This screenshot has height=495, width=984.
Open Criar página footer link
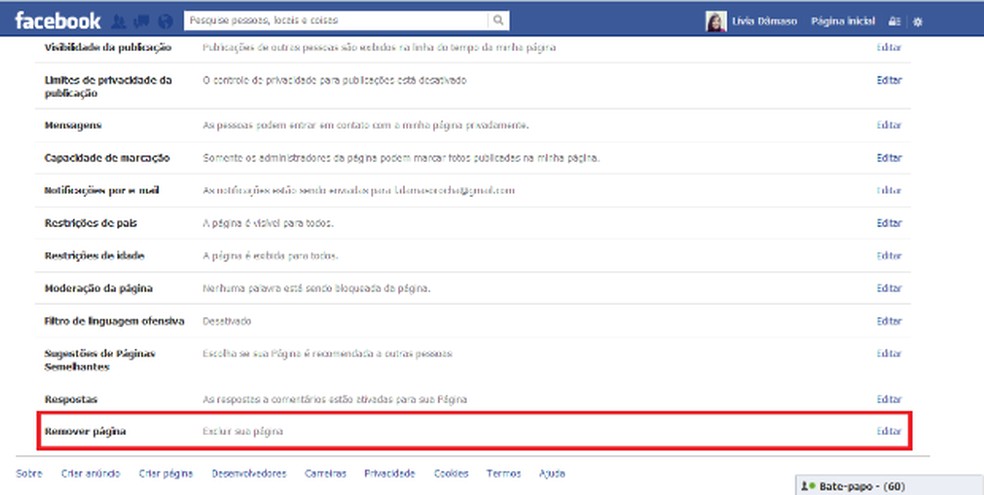[x=166, y=474]
